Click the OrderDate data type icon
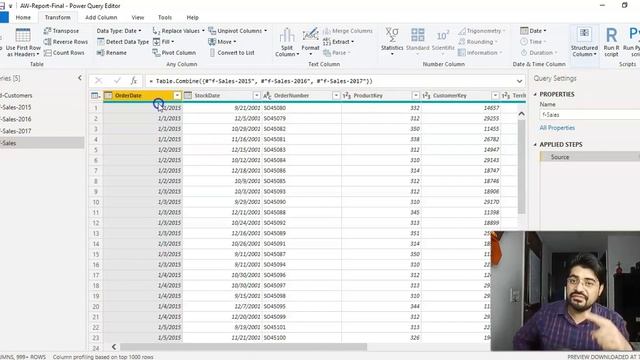 point(108,96)
